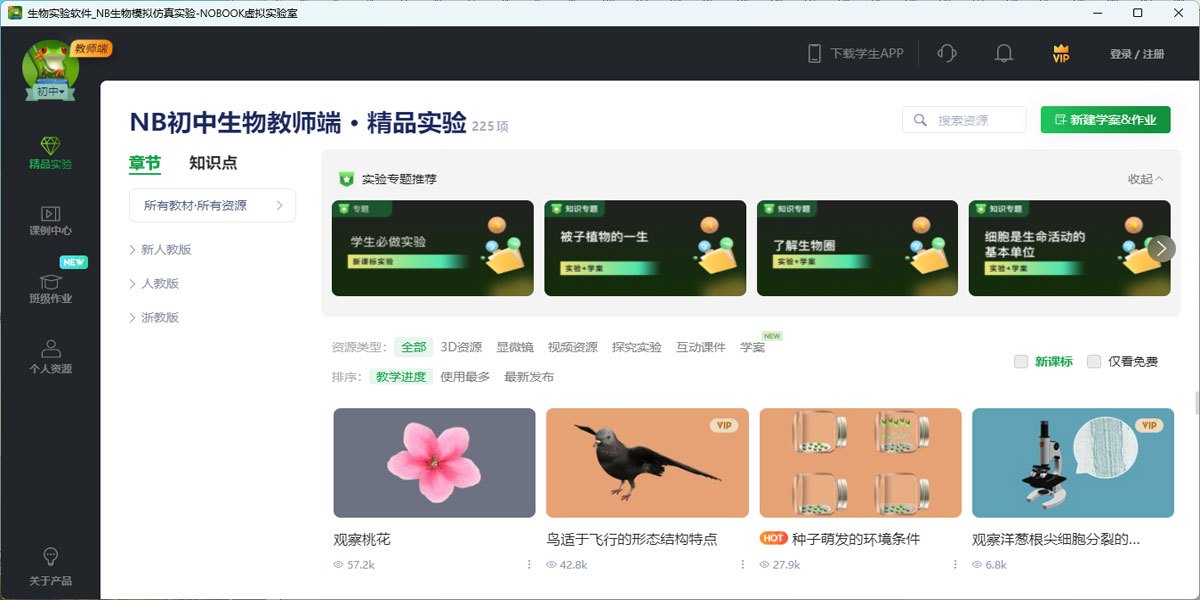Click the 新建学案&作业 button
The height and width of the screenshot is (600, 1200).
(1105, 120)
